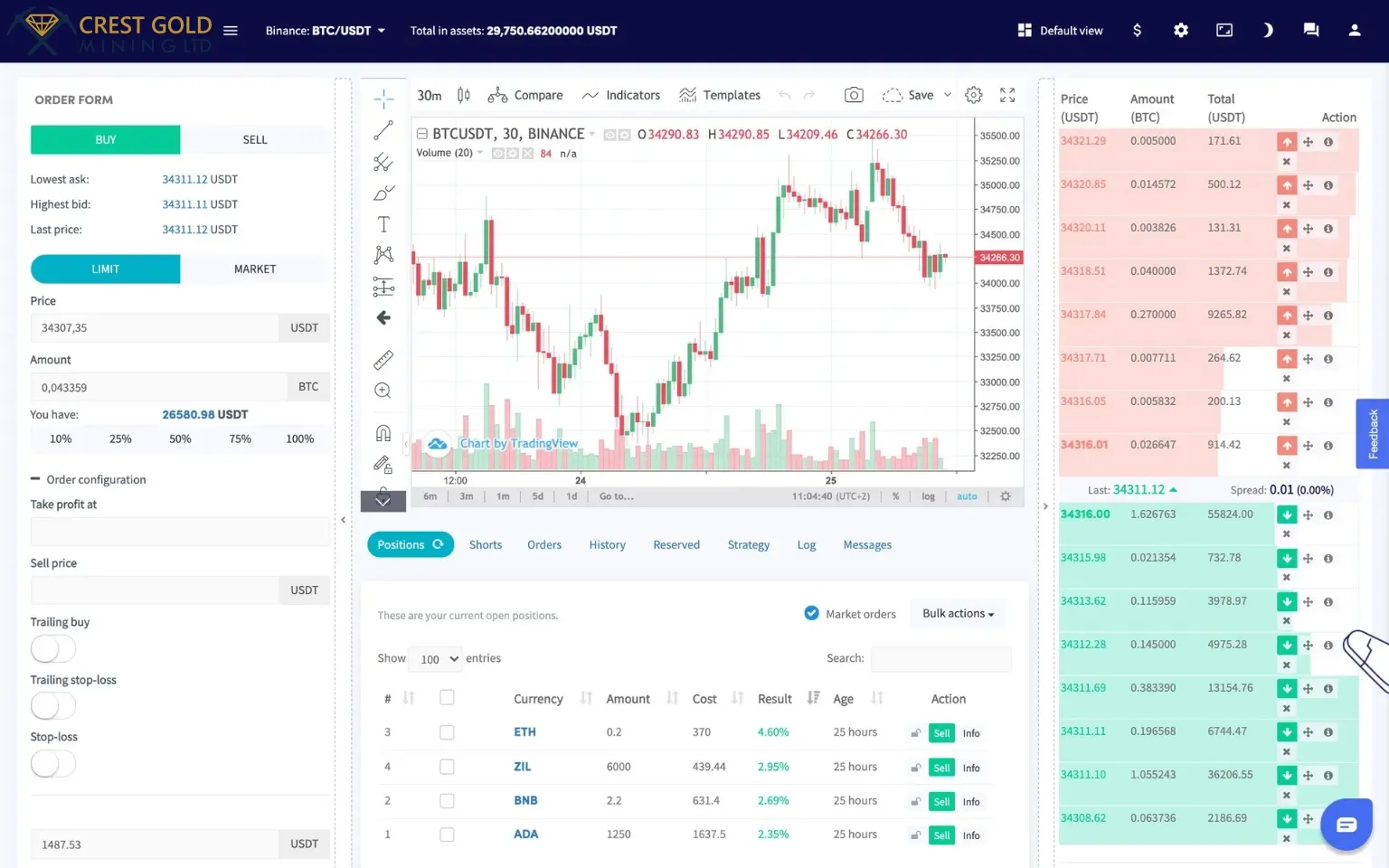Image resolution: width=1389 pixels, height=868 pixels.
Task: Toggle the Trailing stop-loss switch
Action: (52, 705)
